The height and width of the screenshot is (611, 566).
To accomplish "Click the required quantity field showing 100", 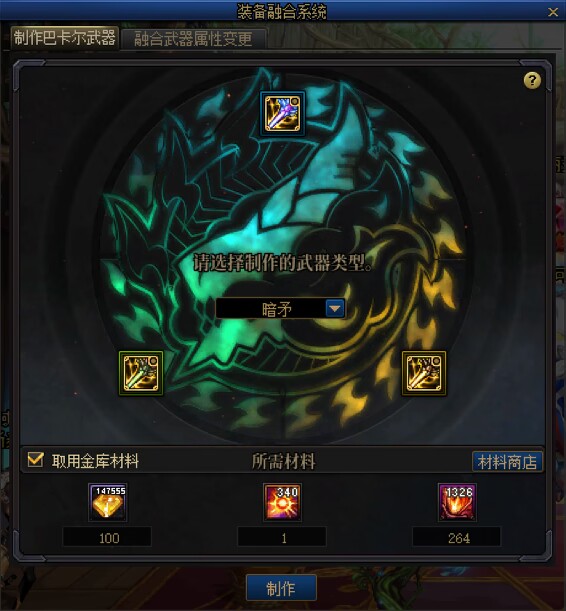I will tap(108, 538).
